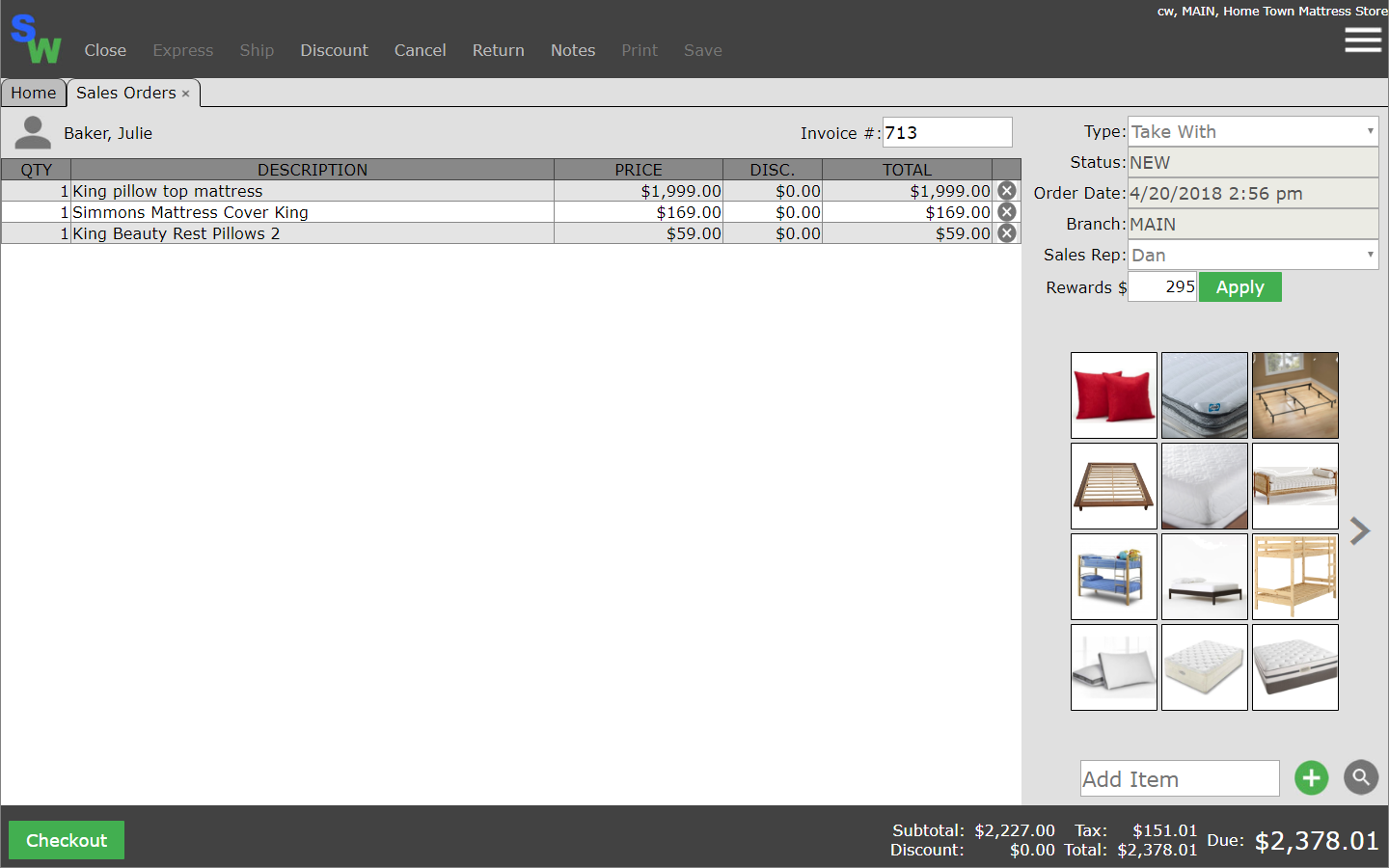This screenshot has height=868, width=1389.
Task: Close the Sales Orders tab
Action: coord(186,94)
